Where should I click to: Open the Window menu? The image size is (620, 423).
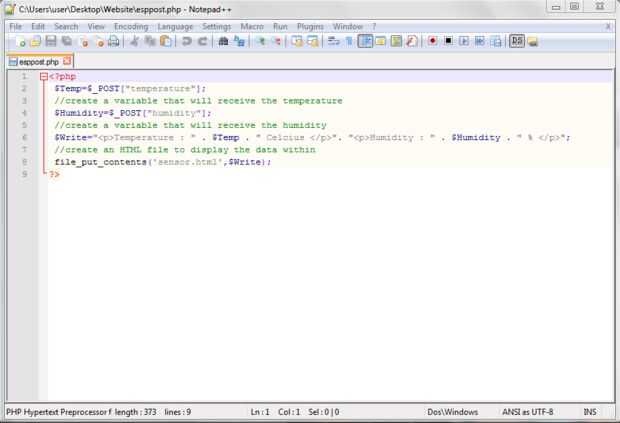tap(348, 26)
